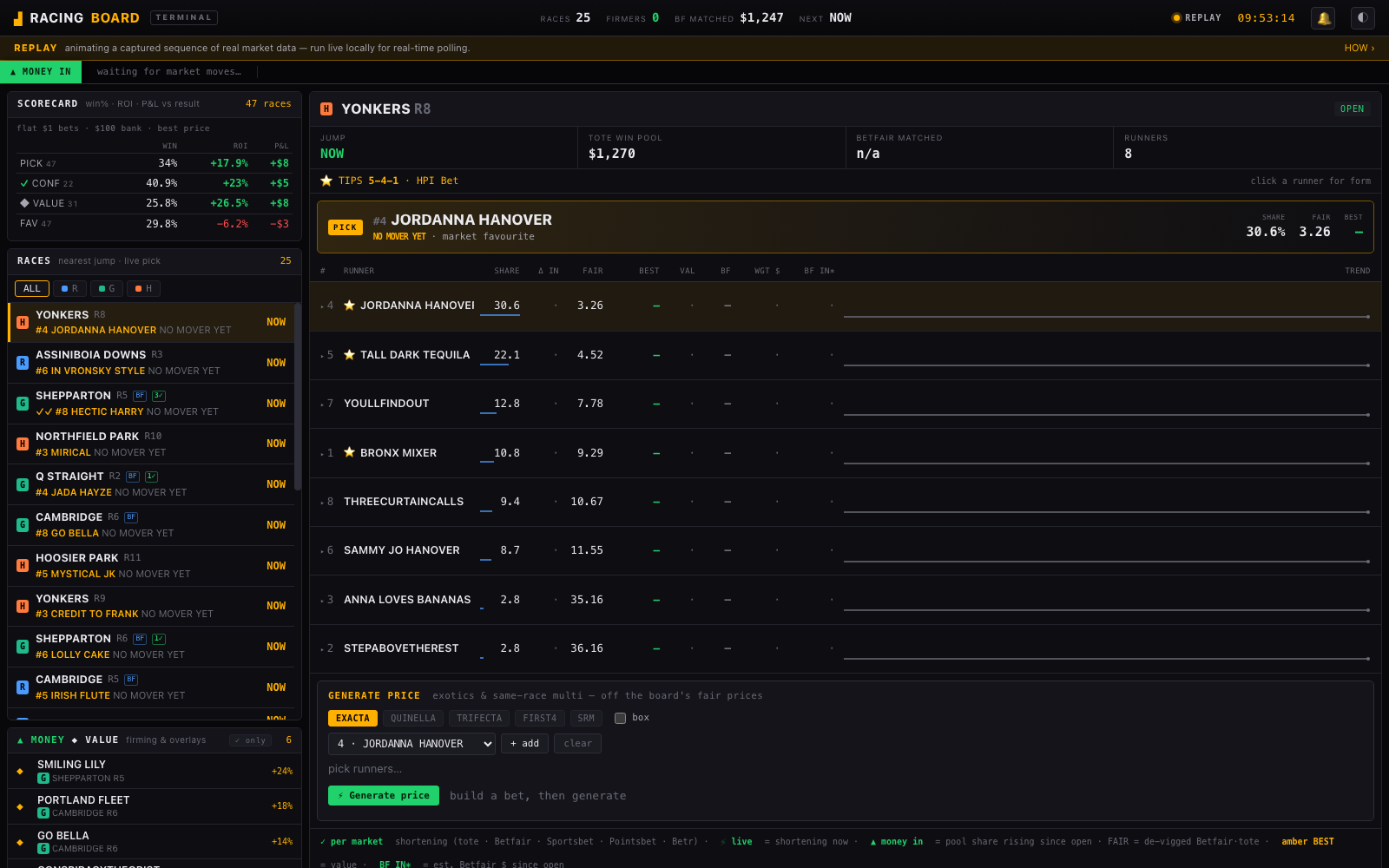Click the trend line for Bronx Mixer
The height and width of the screenshot is (868, 1389).
[1107, 464]
